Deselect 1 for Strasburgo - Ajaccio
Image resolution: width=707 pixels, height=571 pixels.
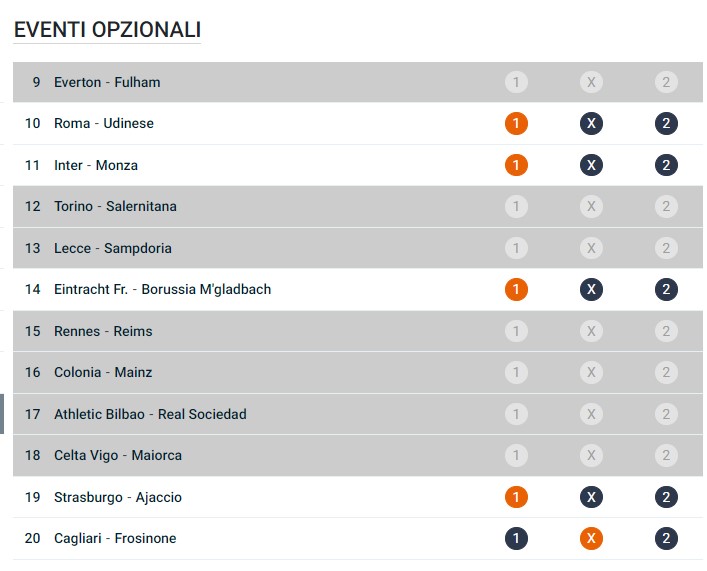[x=516, y=497]
